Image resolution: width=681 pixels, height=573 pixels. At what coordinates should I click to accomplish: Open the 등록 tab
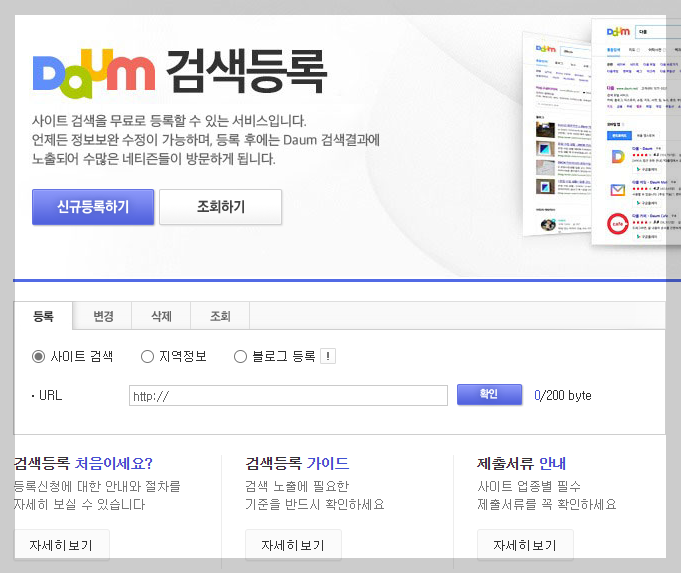(x=43, y=316)
